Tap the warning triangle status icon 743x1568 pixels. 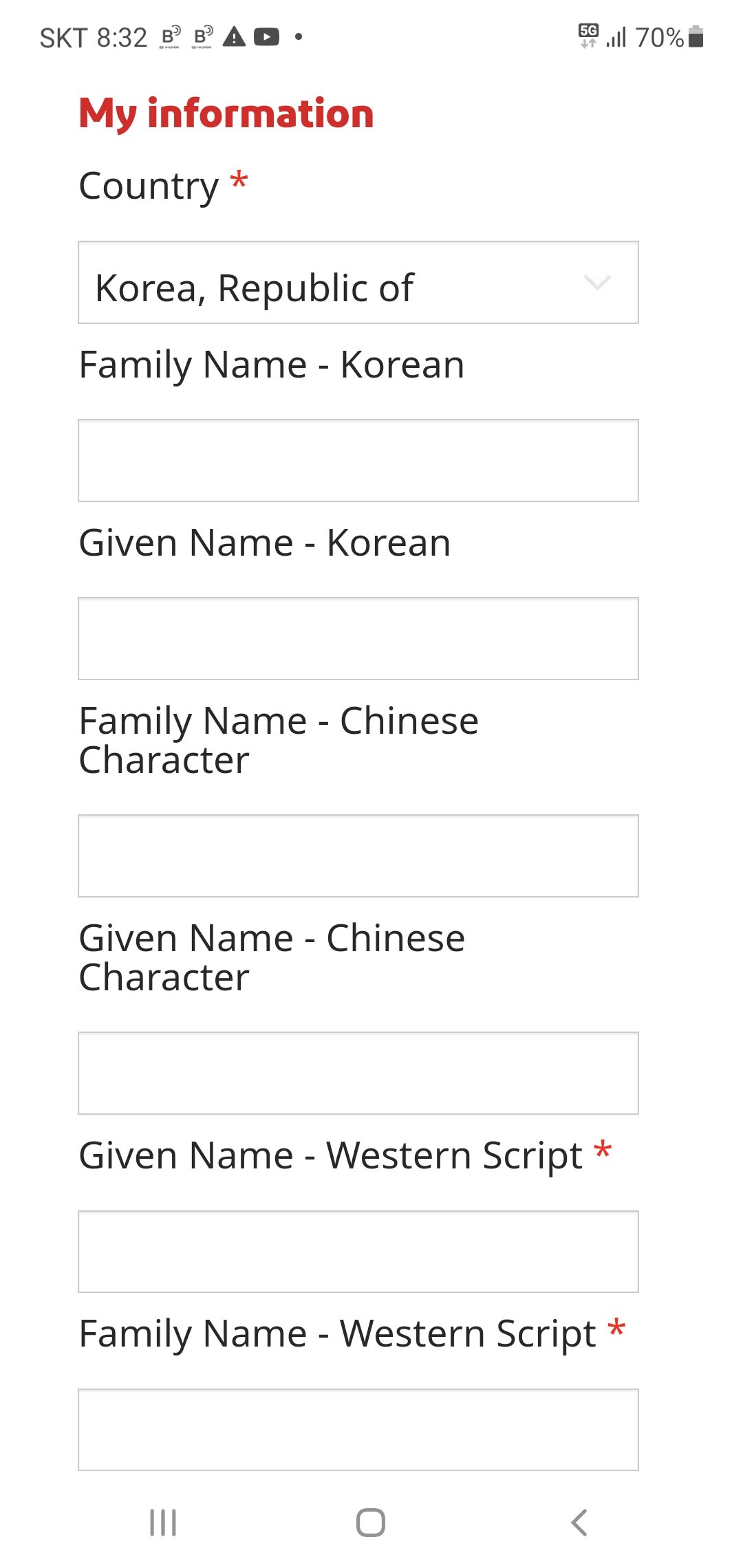pos(234,36)
